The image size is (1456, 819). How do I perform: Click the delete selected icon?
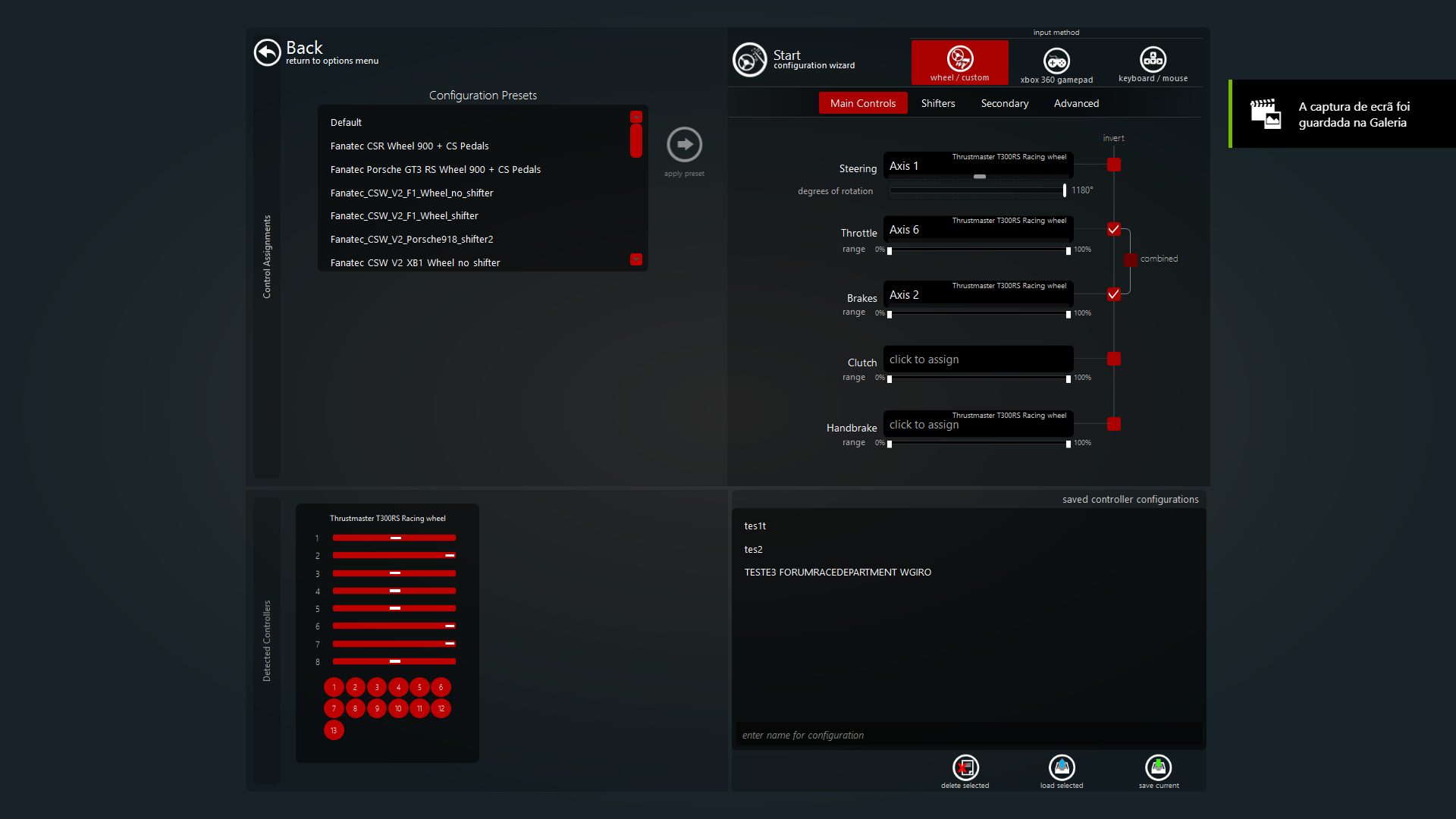[x=965, y=767]
